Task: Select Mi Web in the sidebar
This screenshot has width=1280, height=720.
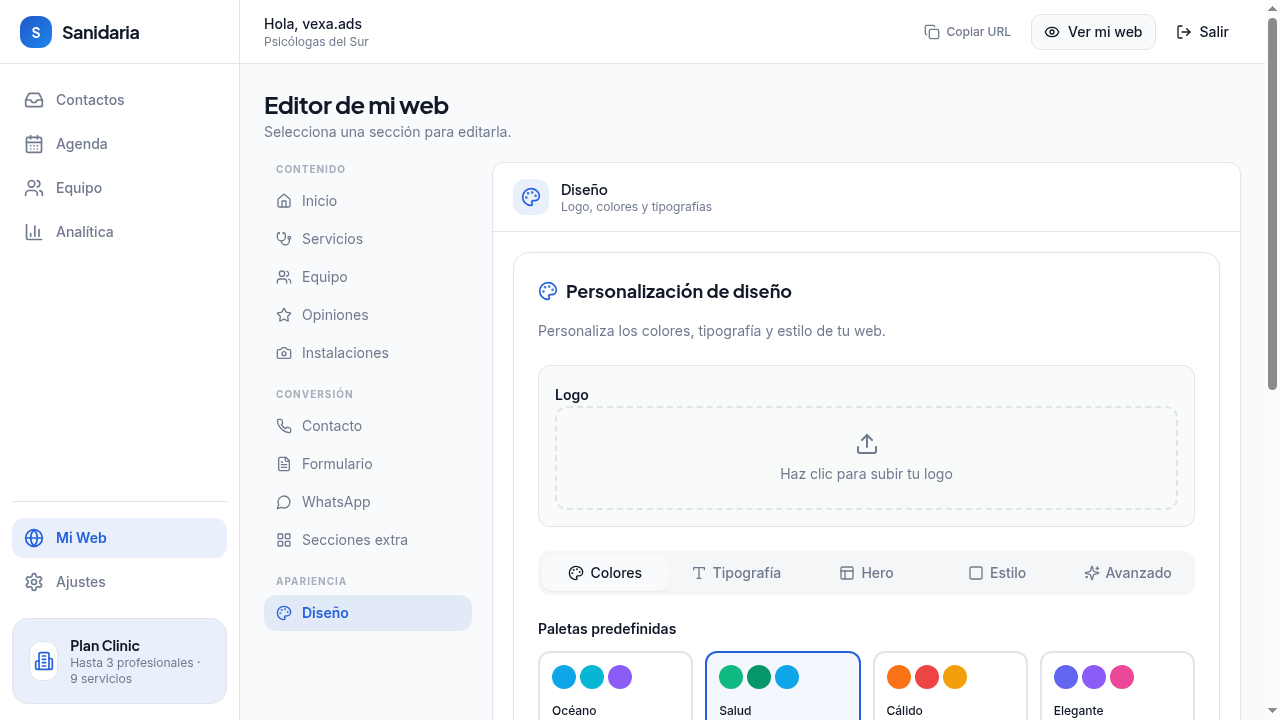Action: click(119, 538)
